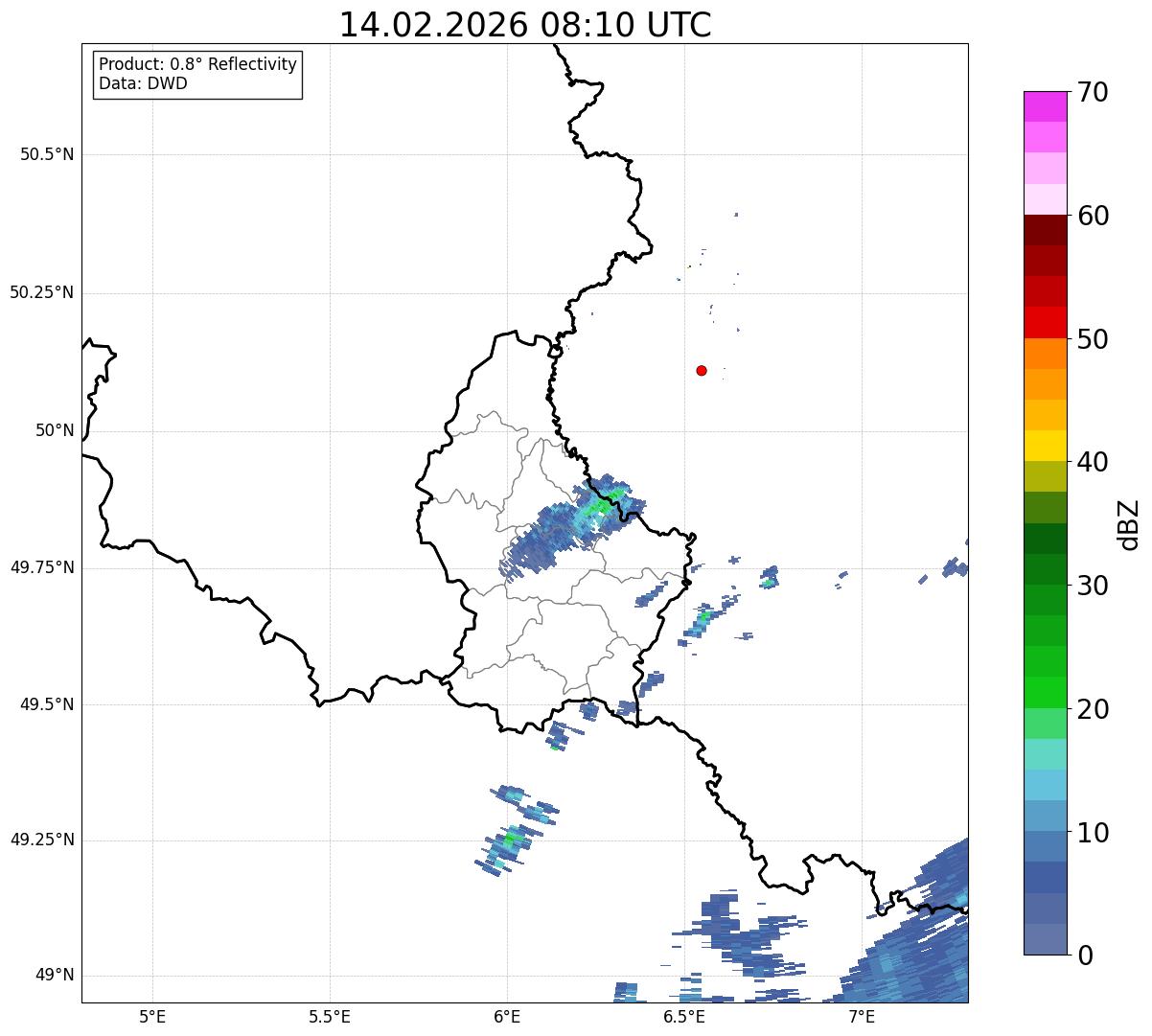Click the 30 colorbar tick label
Image resolution: width=1152 pixels, height=1036 pixels.
point(1092,586)
